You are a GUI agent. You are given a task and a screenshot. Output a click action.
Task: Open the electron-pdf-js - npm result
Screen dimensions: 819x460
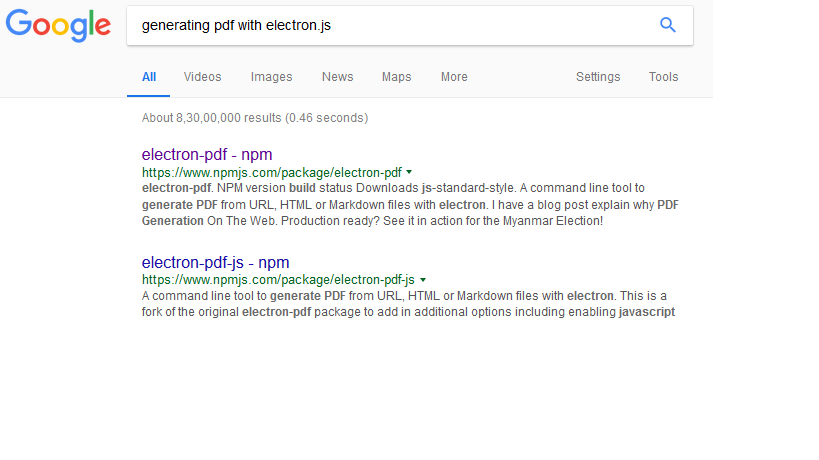[215, 262]
